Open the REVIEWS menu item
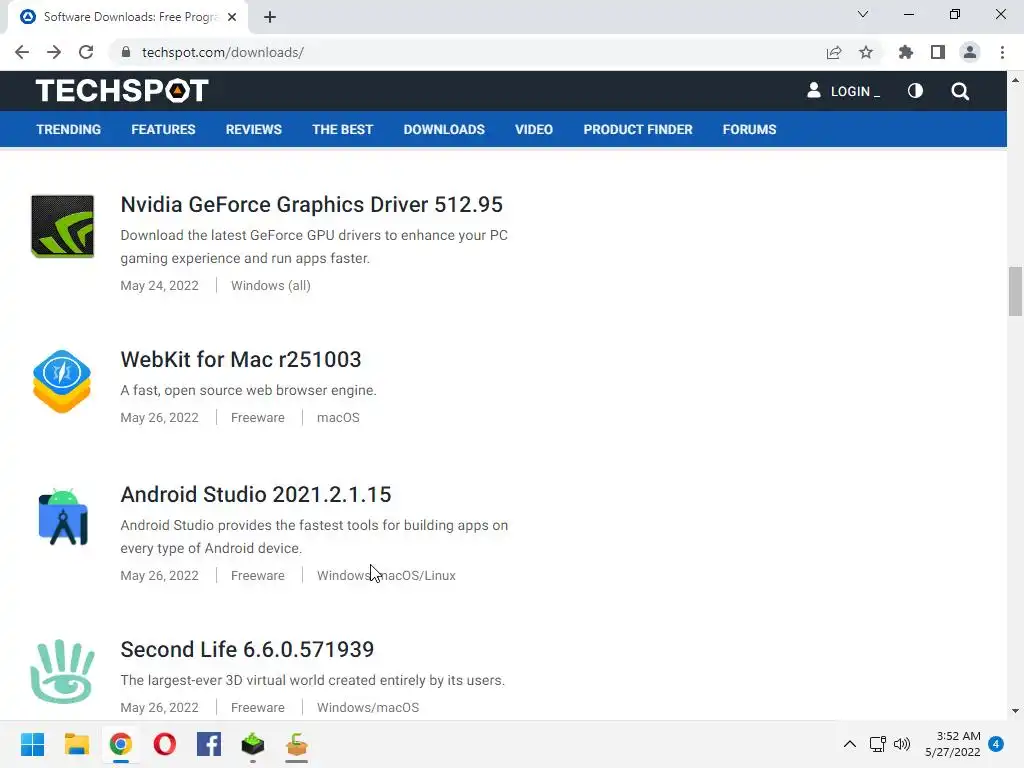Screen dimensions: 1024x768 253,129
